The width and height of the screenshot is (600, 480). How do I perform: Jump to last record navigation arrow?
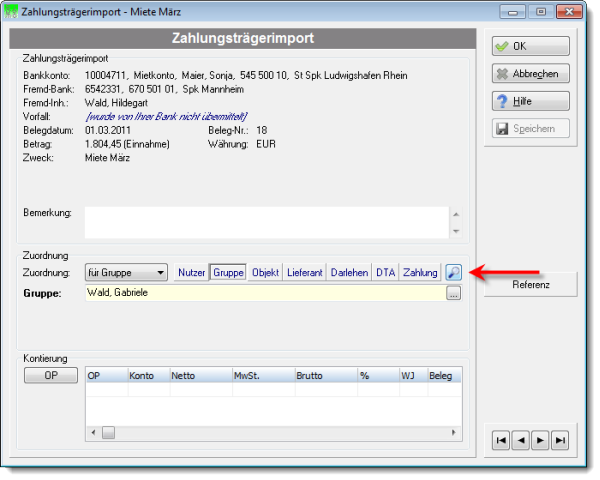coord(560,440)
